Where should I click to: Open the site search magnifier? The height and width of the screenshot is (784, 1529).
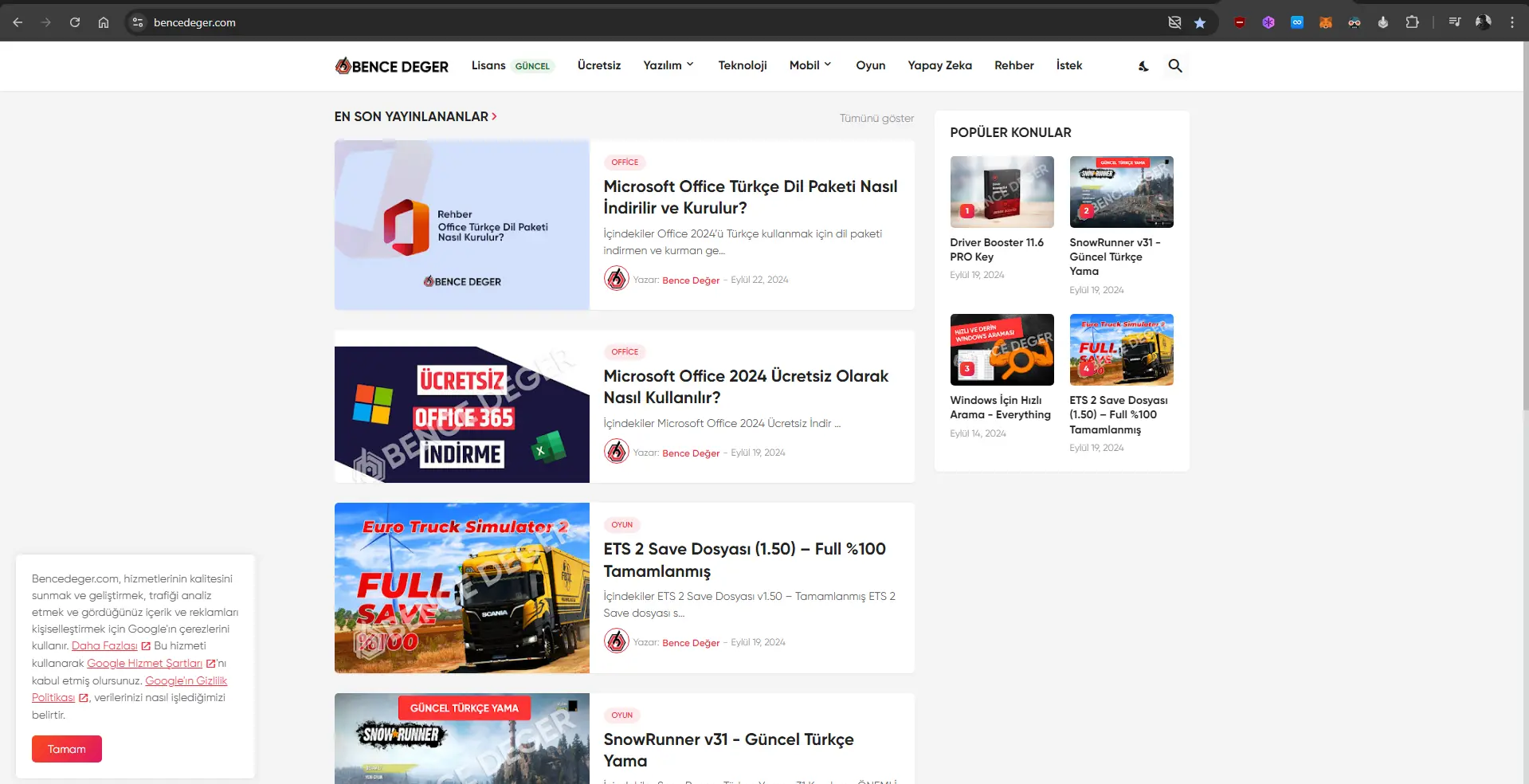click(x=1175, y=66)
